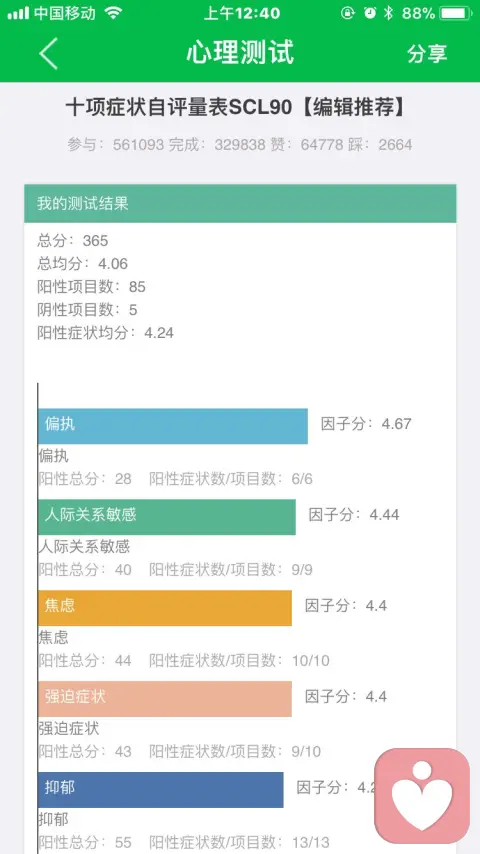
Task: Tap the 赞：64778 like count
Action: click(314, 144)
